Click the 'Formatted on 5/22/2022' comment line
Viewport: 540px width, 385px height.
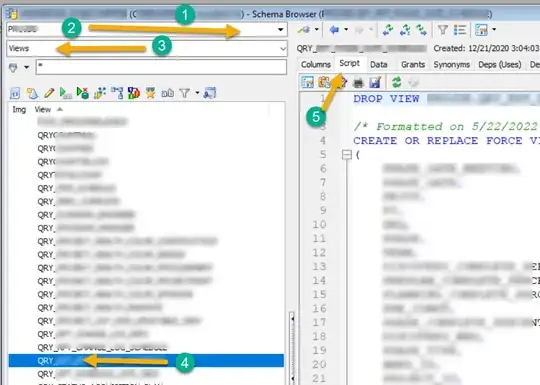(446, 126)
